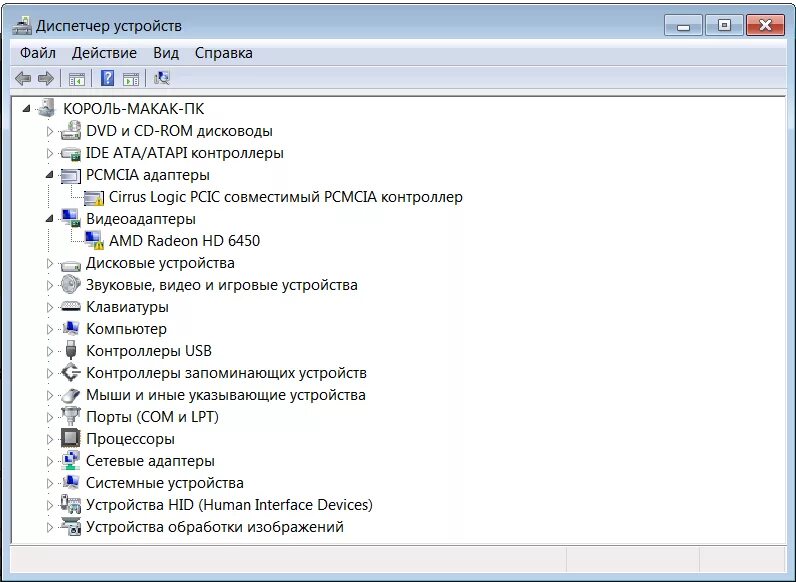
Task: Expand DVD и CD-ROM дисководы
Action: 49,131
